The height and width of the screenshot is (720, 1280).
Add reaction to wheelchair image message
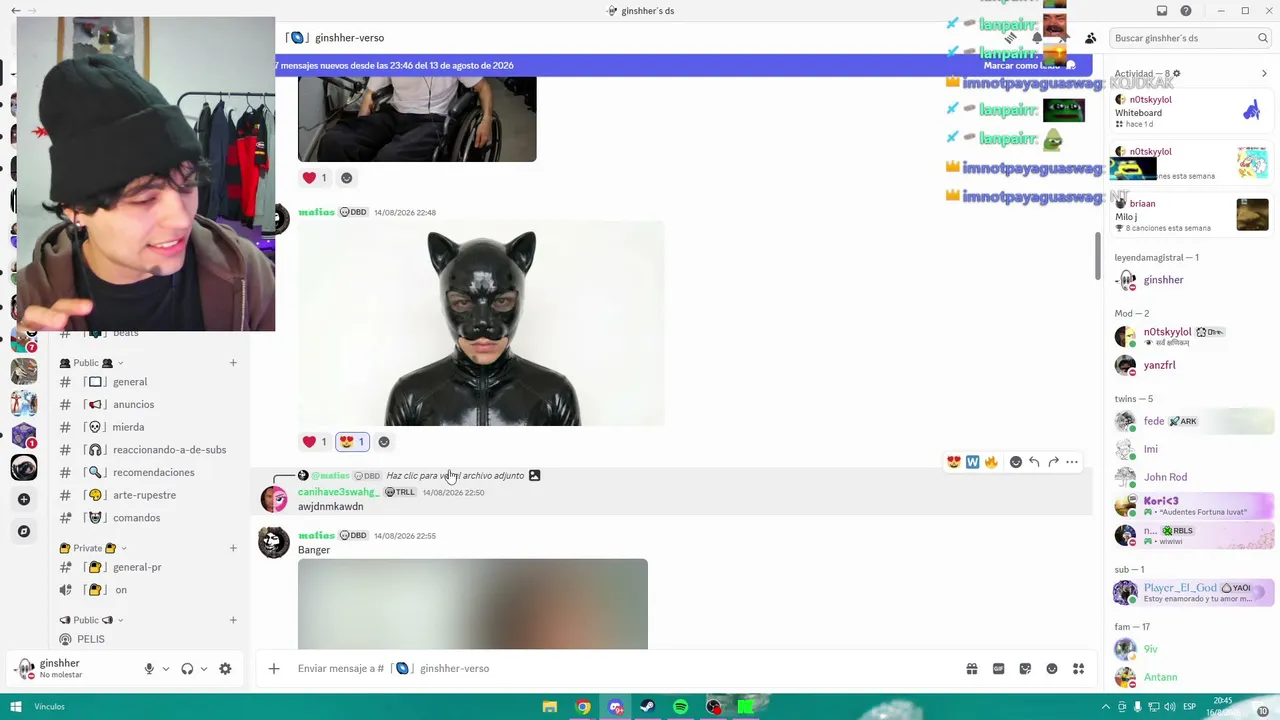(346, 178)
